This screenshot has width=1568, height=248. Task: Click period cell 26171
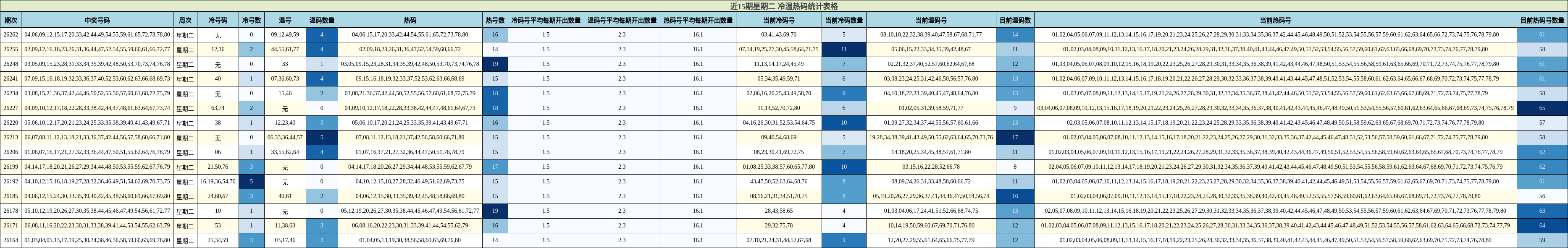coord(11,225)
